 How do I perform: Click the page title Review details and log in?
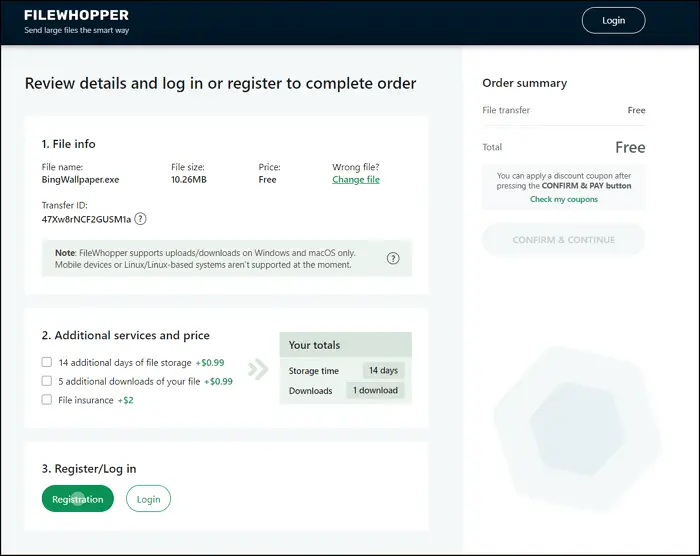click(x=221, y=84)
